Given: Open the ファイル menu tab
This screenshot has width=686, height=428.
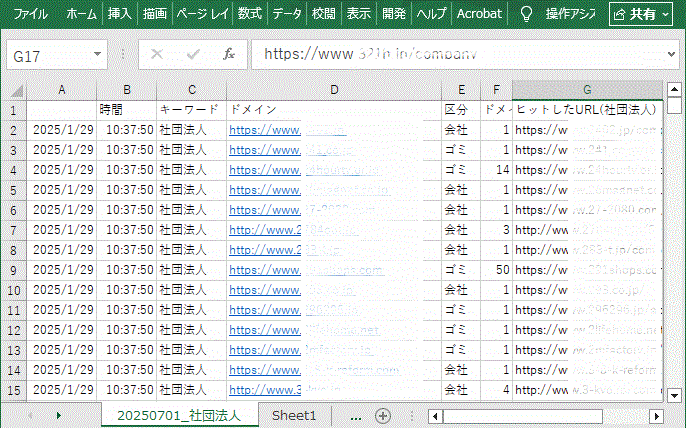Looking at the screenshot, I should [x=30, y=14].
